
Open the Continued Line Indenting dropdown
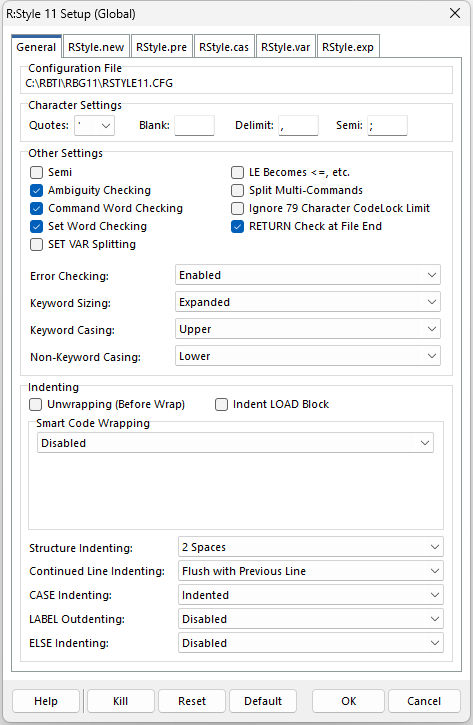(x=310, y=571)
